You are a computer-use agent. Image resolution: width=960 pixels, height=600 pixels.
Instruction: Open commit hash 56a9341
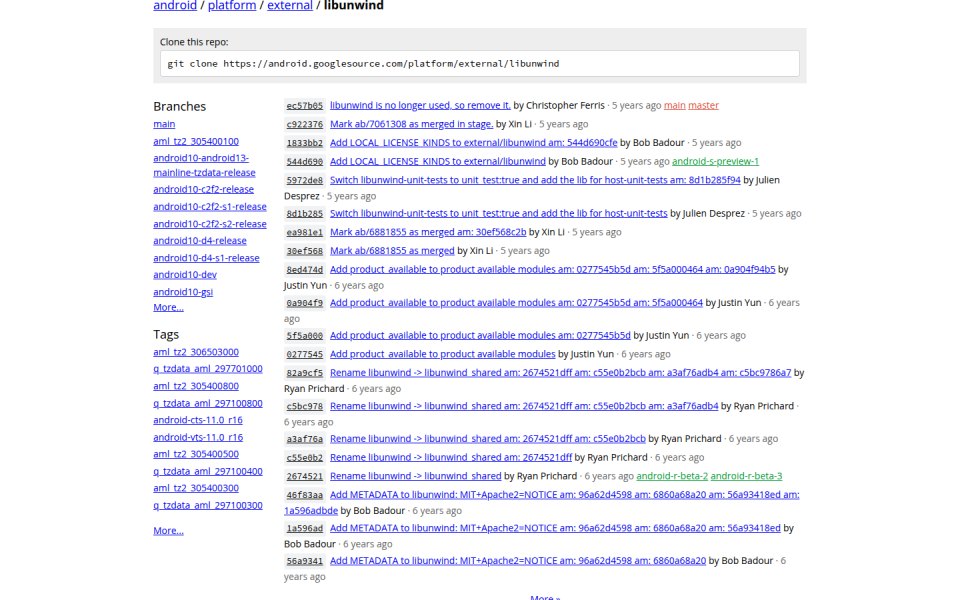[304, 560]
